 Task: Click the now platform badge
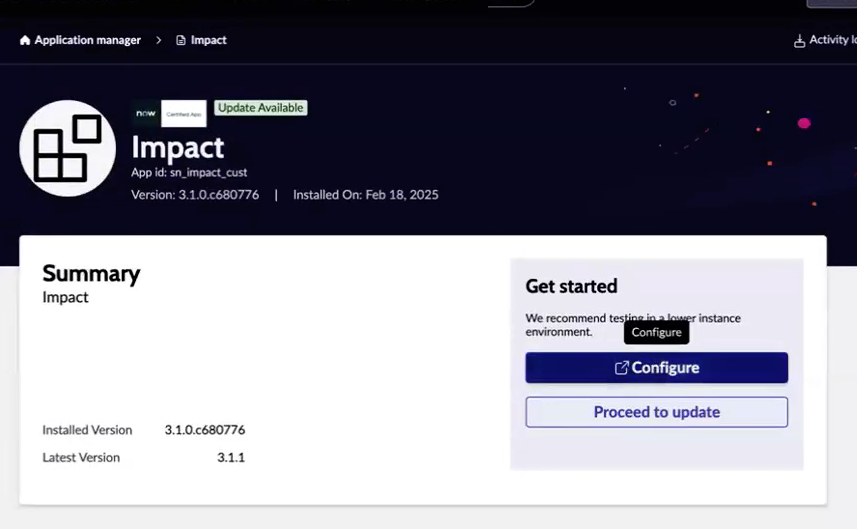tap(146, 114)
